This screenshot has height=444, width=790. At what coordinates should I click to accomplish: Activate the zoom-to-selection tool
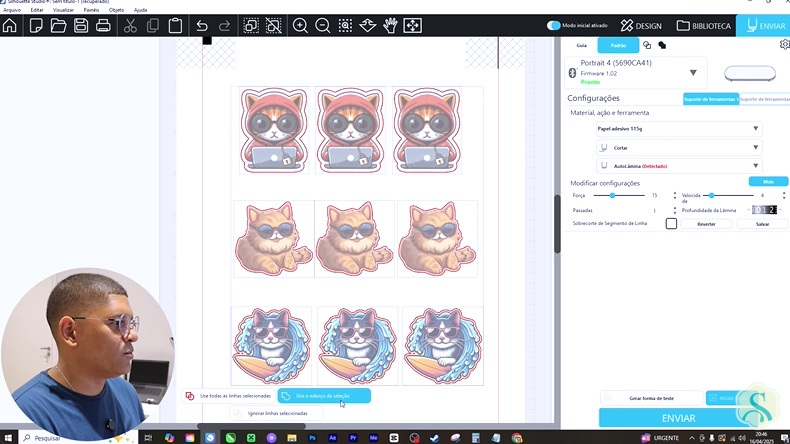coord(345,25)
